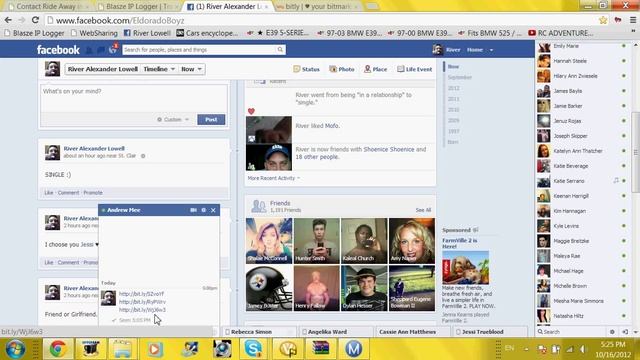This screenshot has height=360, width=640.
Task: Select the Photo composer tab
Action: click(342, 69)
